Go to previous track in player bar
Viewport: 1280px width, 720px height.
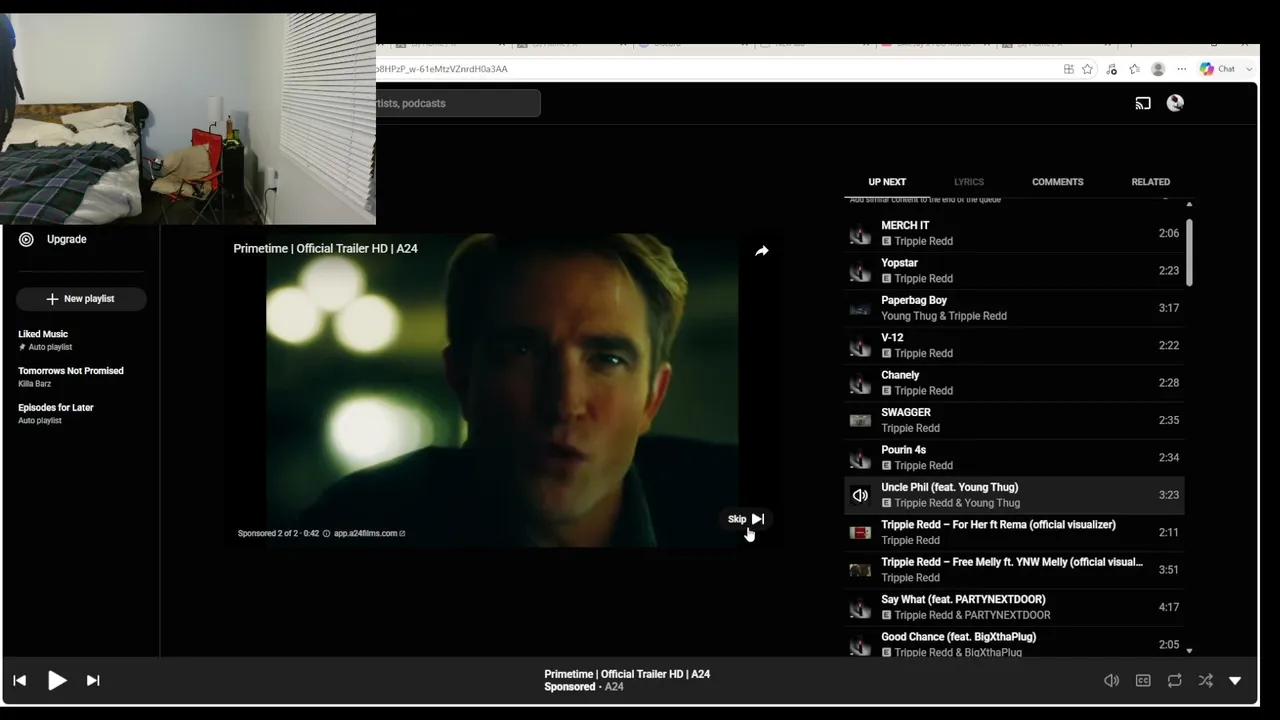tap(20, 680)
